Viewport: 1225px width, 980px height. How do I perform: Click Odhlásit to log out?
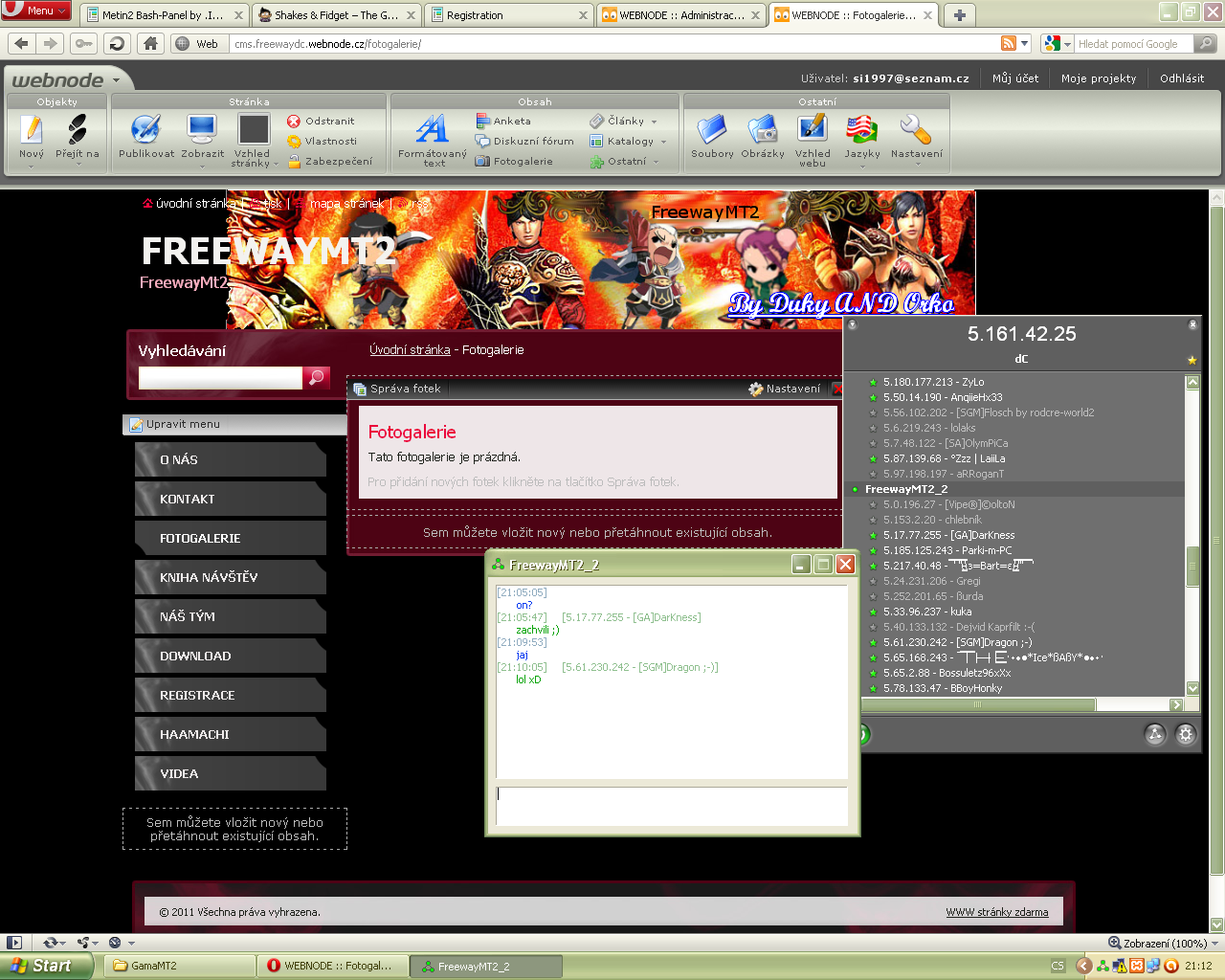click(1182, 78)
